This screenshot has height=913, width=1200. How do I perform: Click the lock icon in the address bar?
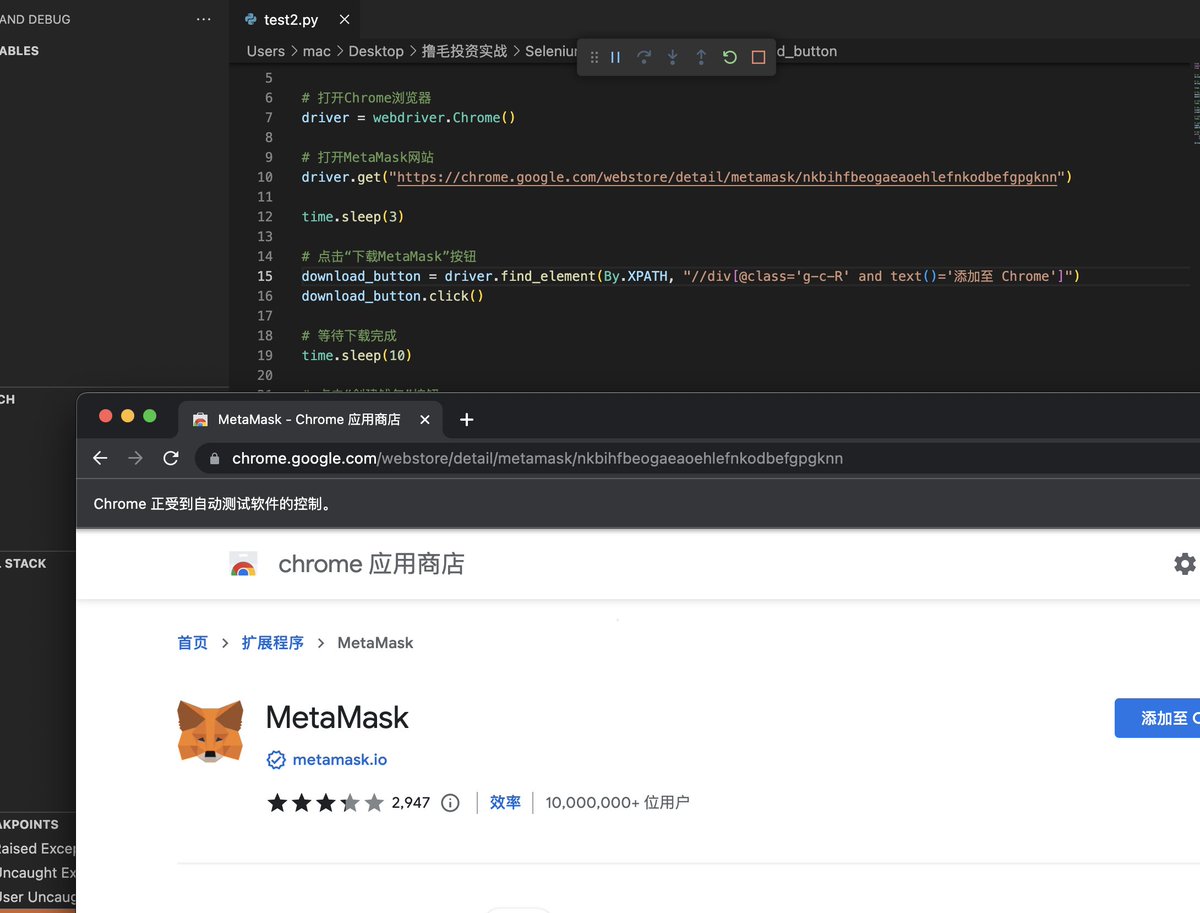[x=214, y=459]
